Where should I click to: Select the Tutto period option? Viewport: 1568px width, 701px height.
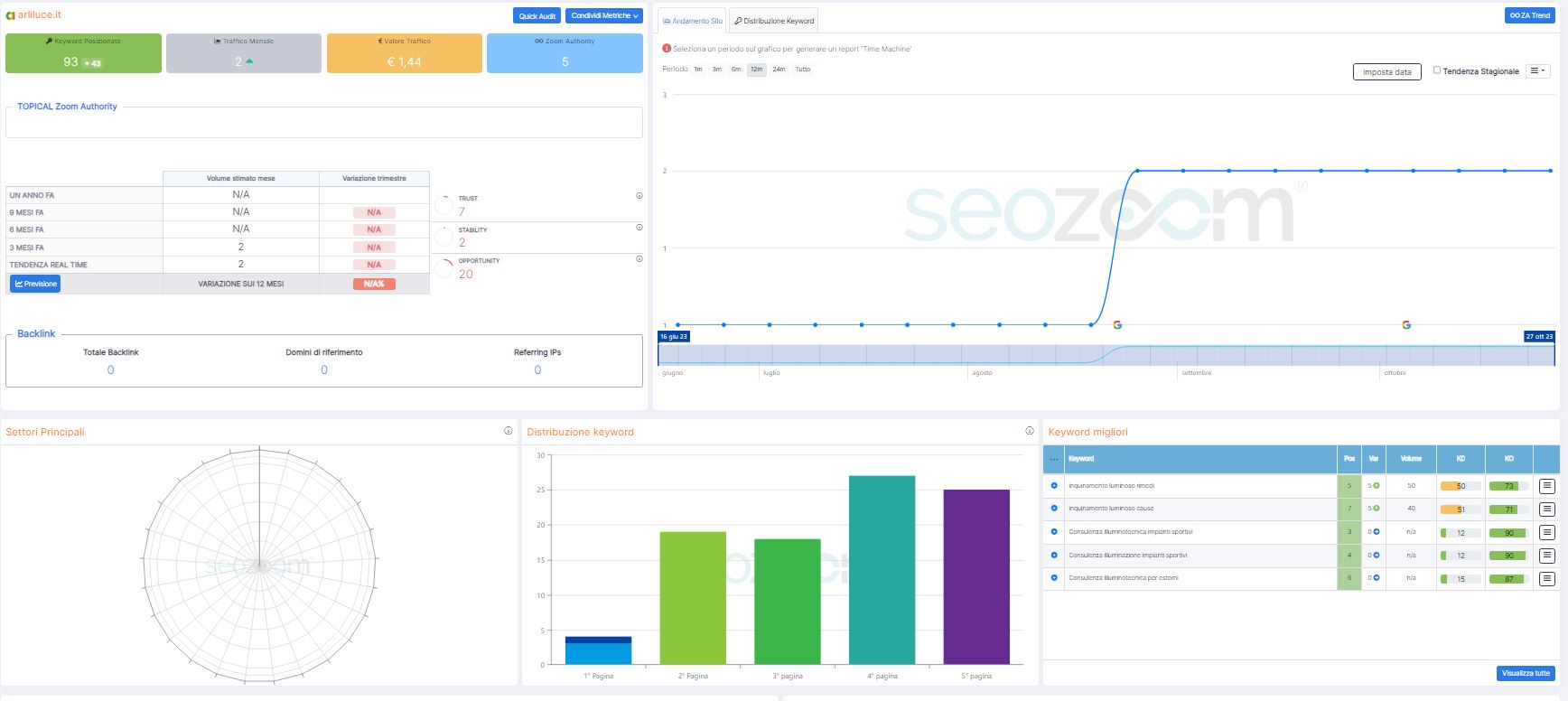pos(802,70)
